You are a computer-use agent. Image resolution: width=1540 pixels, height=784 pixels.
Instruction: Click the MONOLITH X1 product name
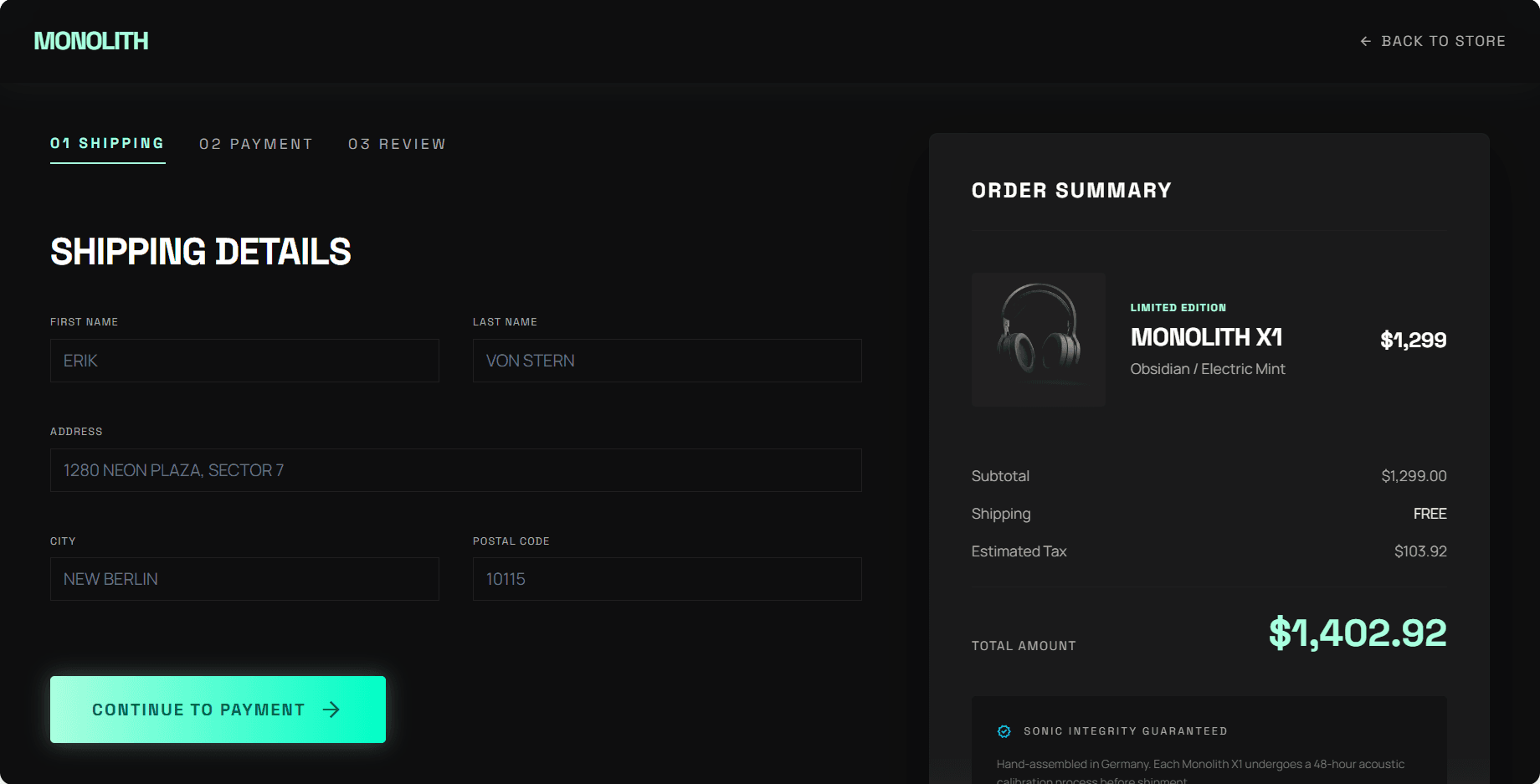coord(1205,336)
